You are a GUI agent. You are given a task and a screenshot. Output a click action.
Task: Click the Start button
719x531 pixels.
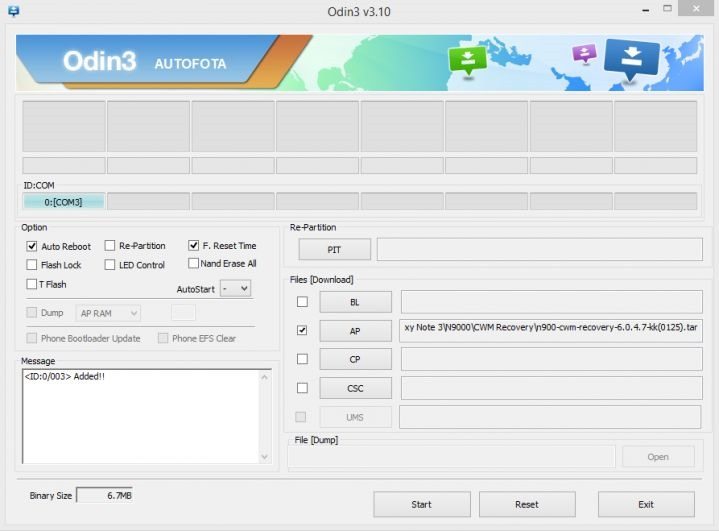(422, 504)
